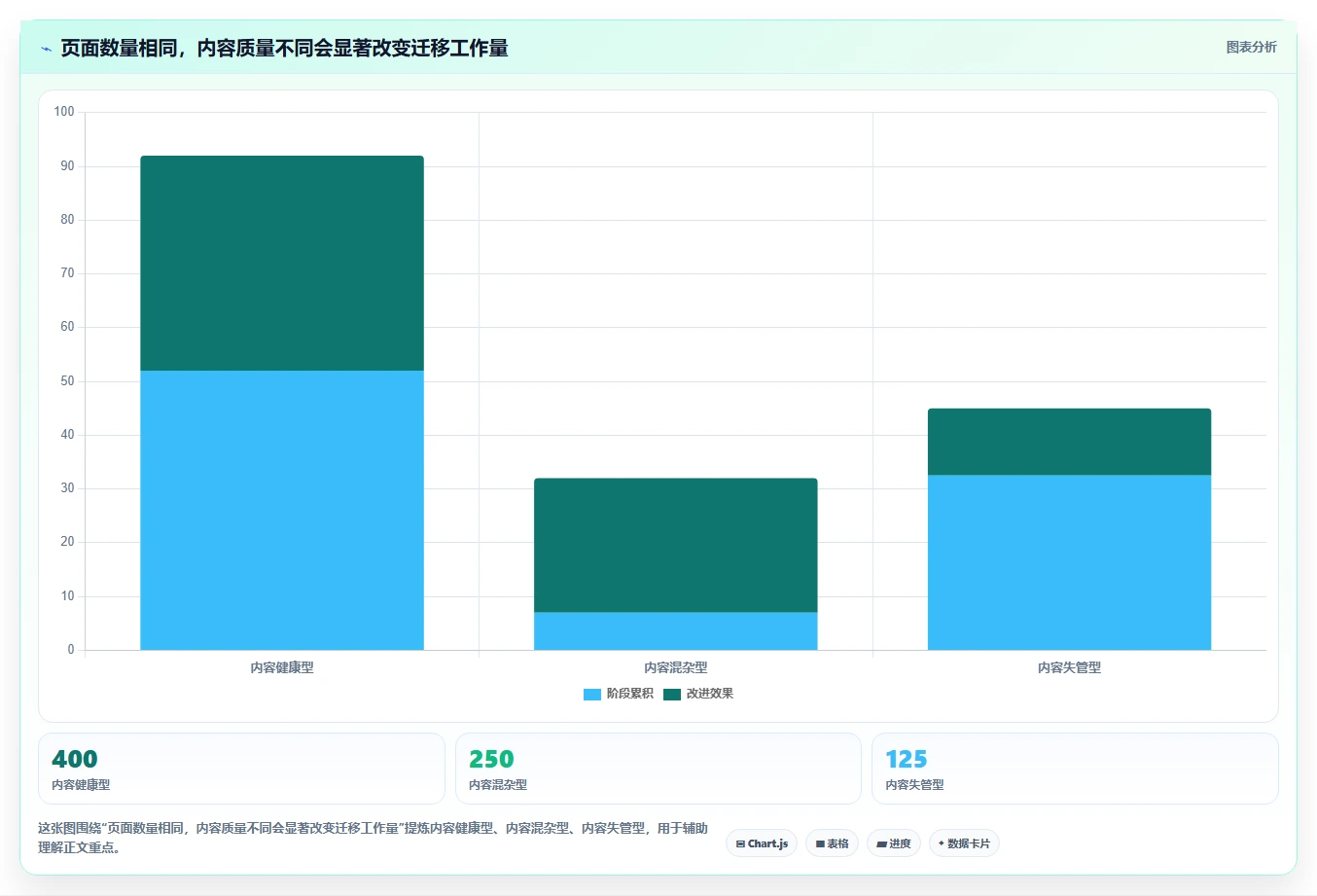Screen dimensions: 1317x896
Task: Click the Chart.js tag chip
Action: (x=762, y=843)
